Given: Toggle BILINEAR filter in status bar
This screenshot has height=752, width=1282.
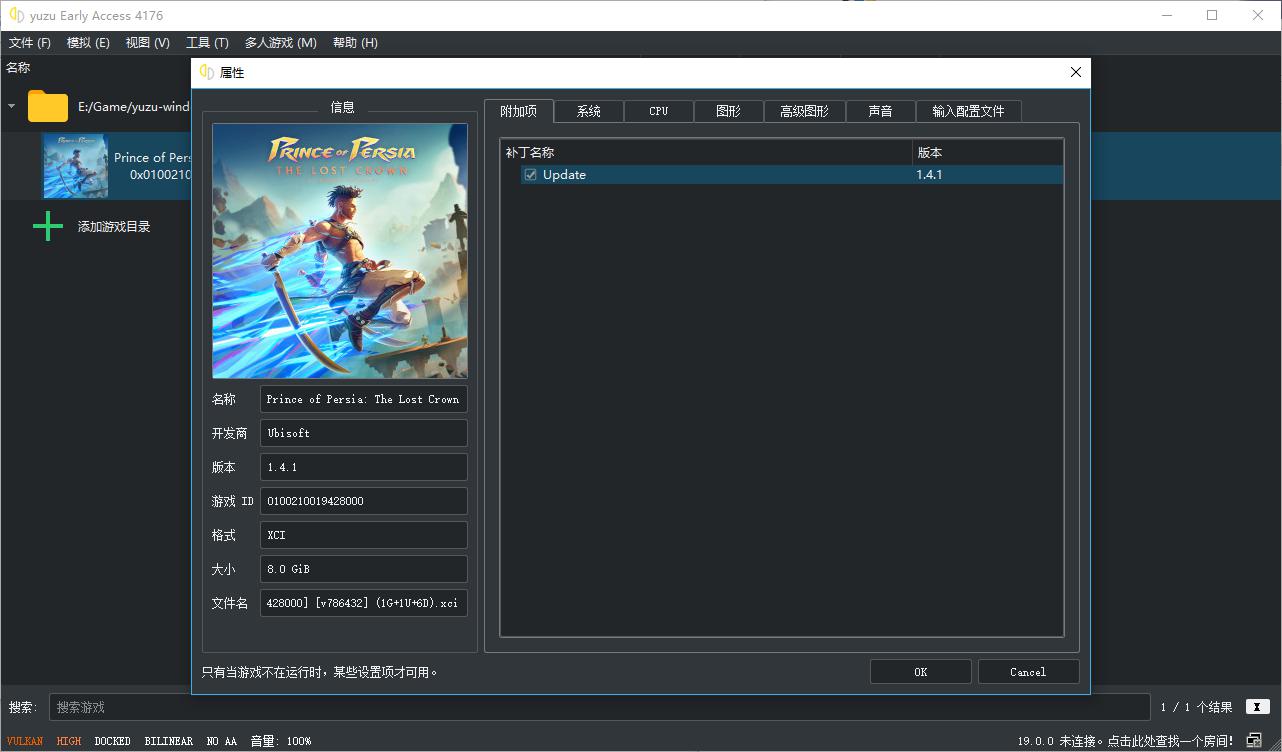Looking at the screenshot, I should (169, 741).
